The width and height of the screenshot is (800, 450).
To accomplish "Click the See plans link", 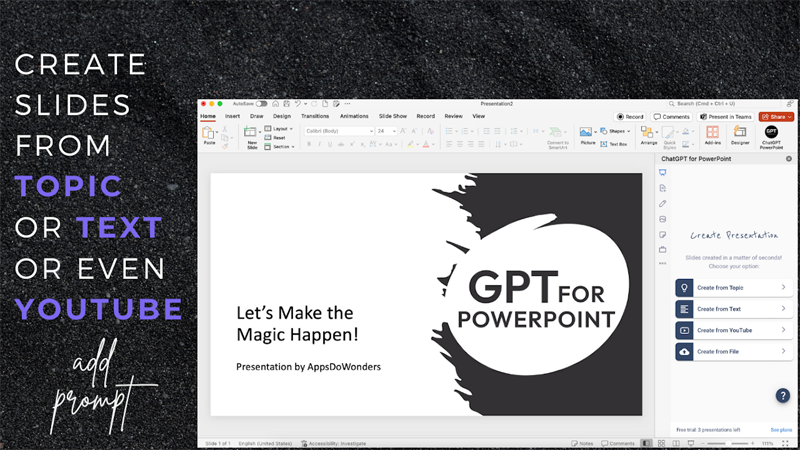I will pyautogui.click(x=781, y=429).
